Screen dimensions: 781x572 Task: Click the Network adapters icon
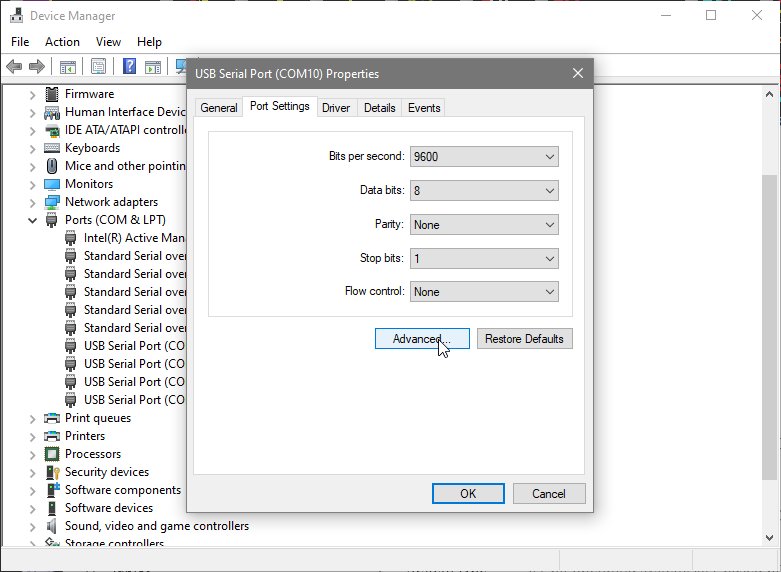click(52, 202)
